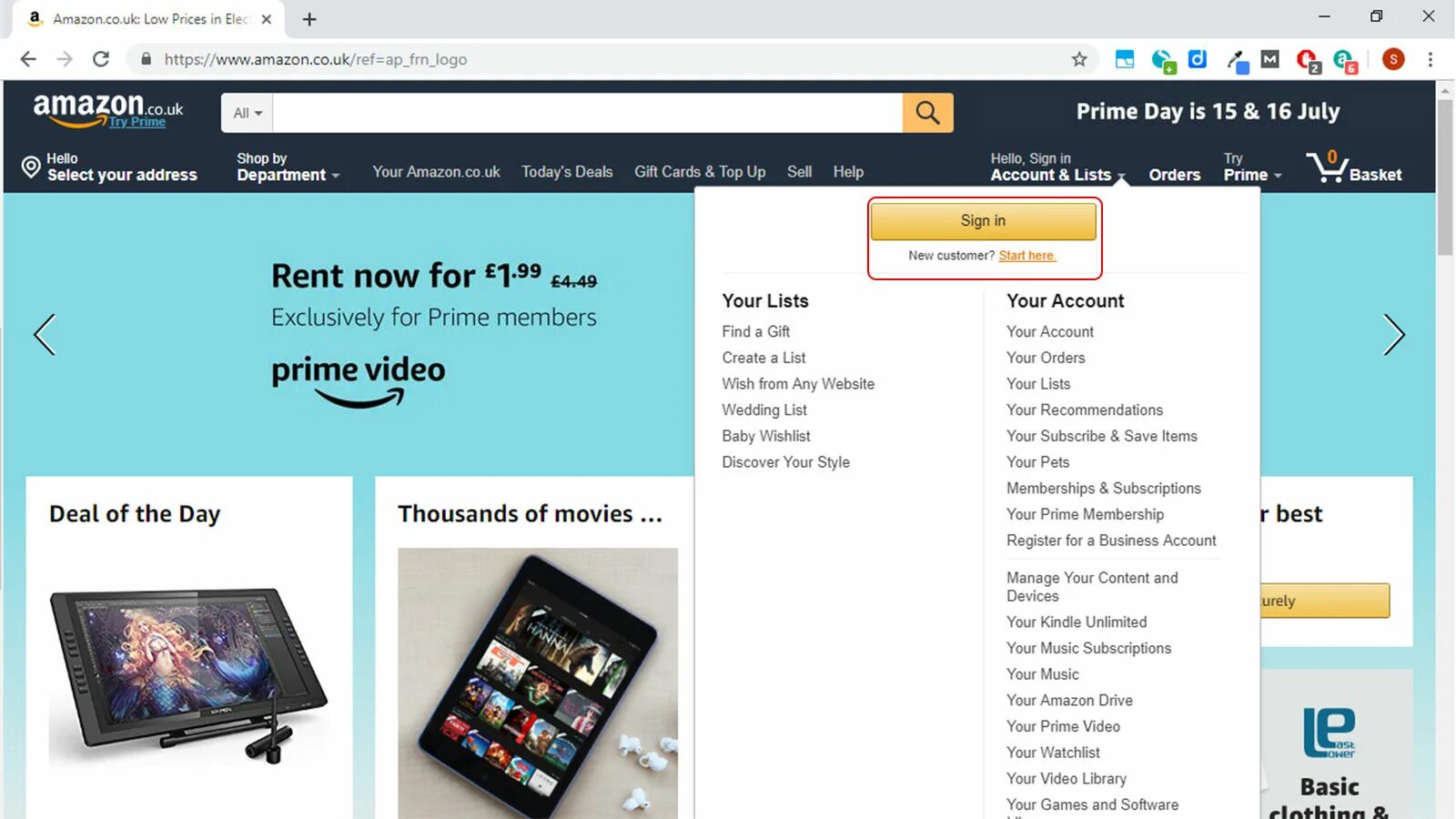Open Memberships & Subscriptions

pyautogui.click(x=1104, y=489)
